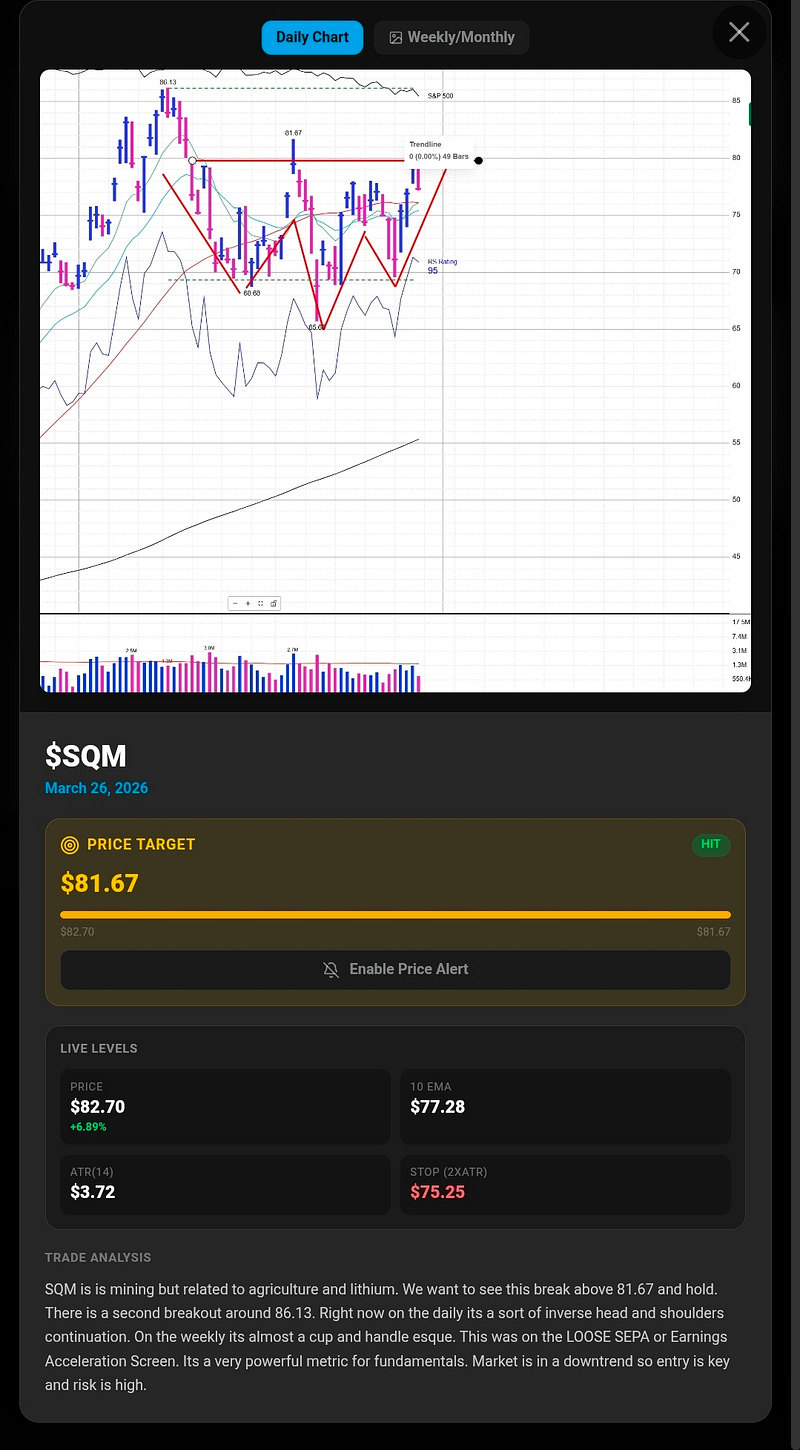Close the trade detail modal
Viewport: 800px width, 1450px height.
(739, 32)
